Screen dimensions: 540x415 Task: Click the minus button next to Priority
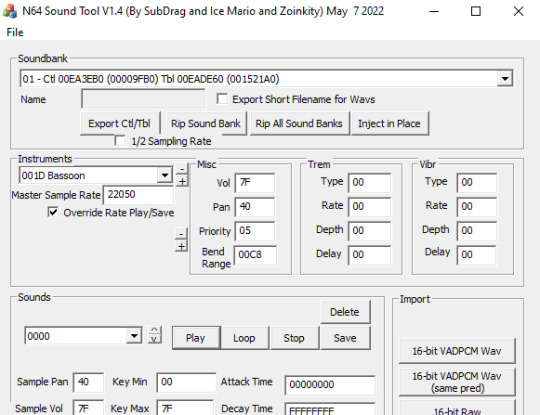181,234
